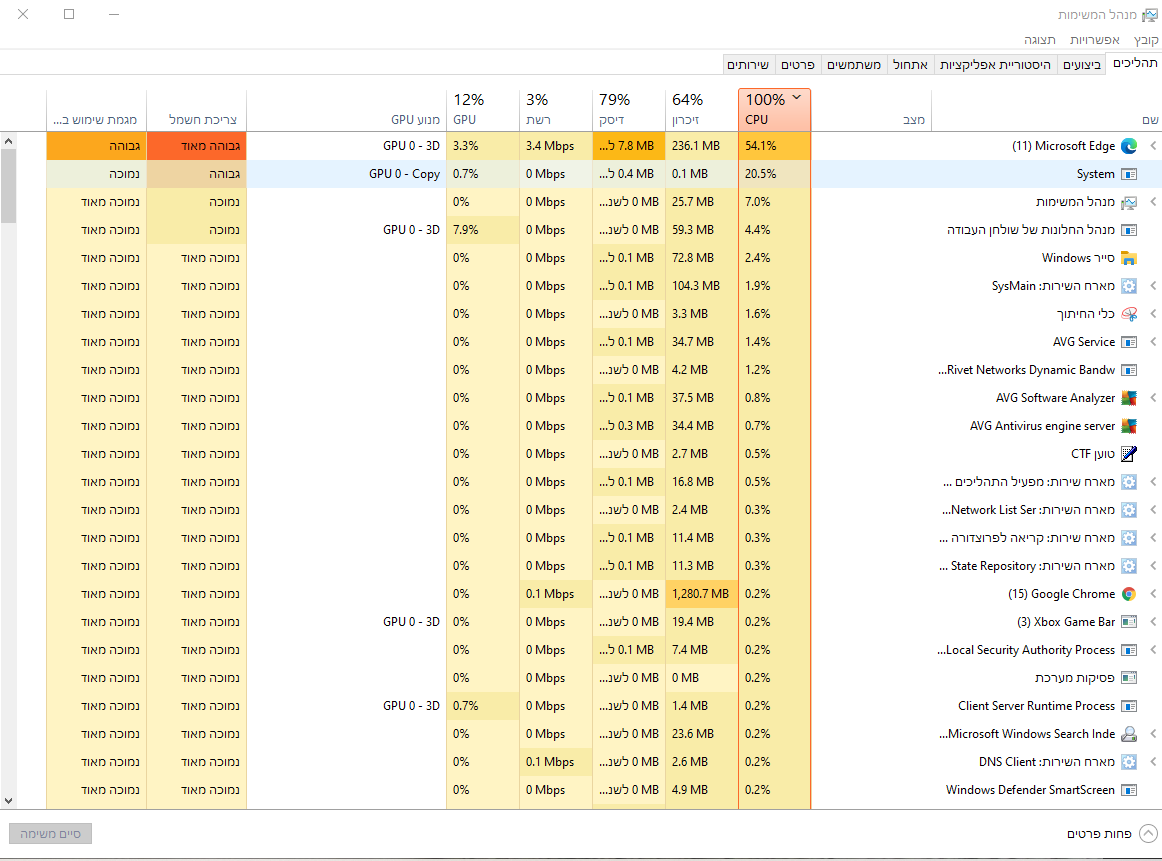Collapse details with the פחות פרטים chevron
The width and height of the screenshot is (1162, 861).
click(1148, 834)
